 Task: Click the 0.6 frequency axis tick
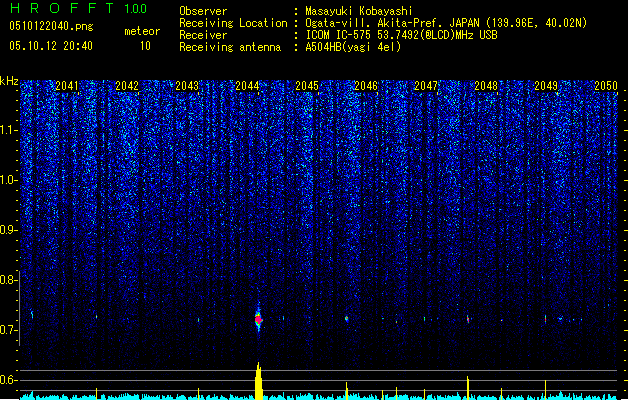(9, 380)
